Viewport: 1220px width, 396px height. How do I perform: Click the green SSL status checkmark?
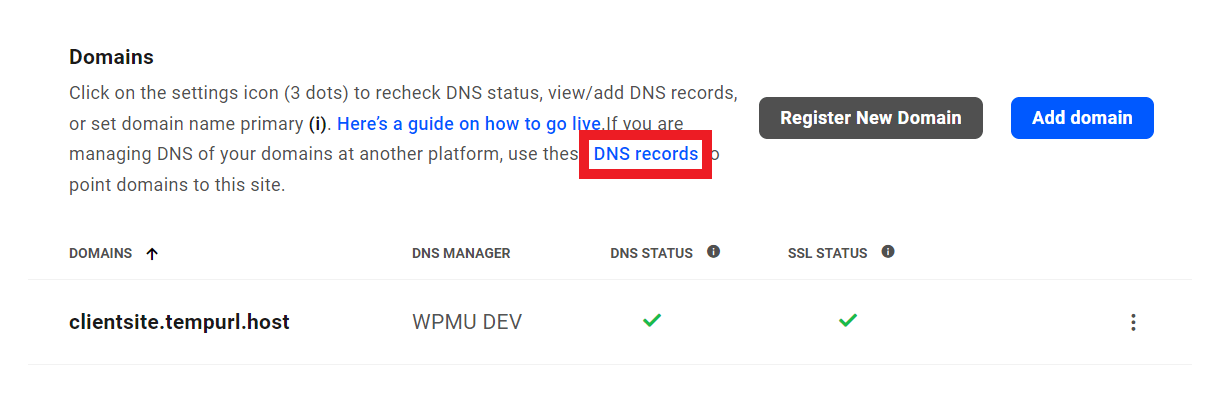[848, 321]
